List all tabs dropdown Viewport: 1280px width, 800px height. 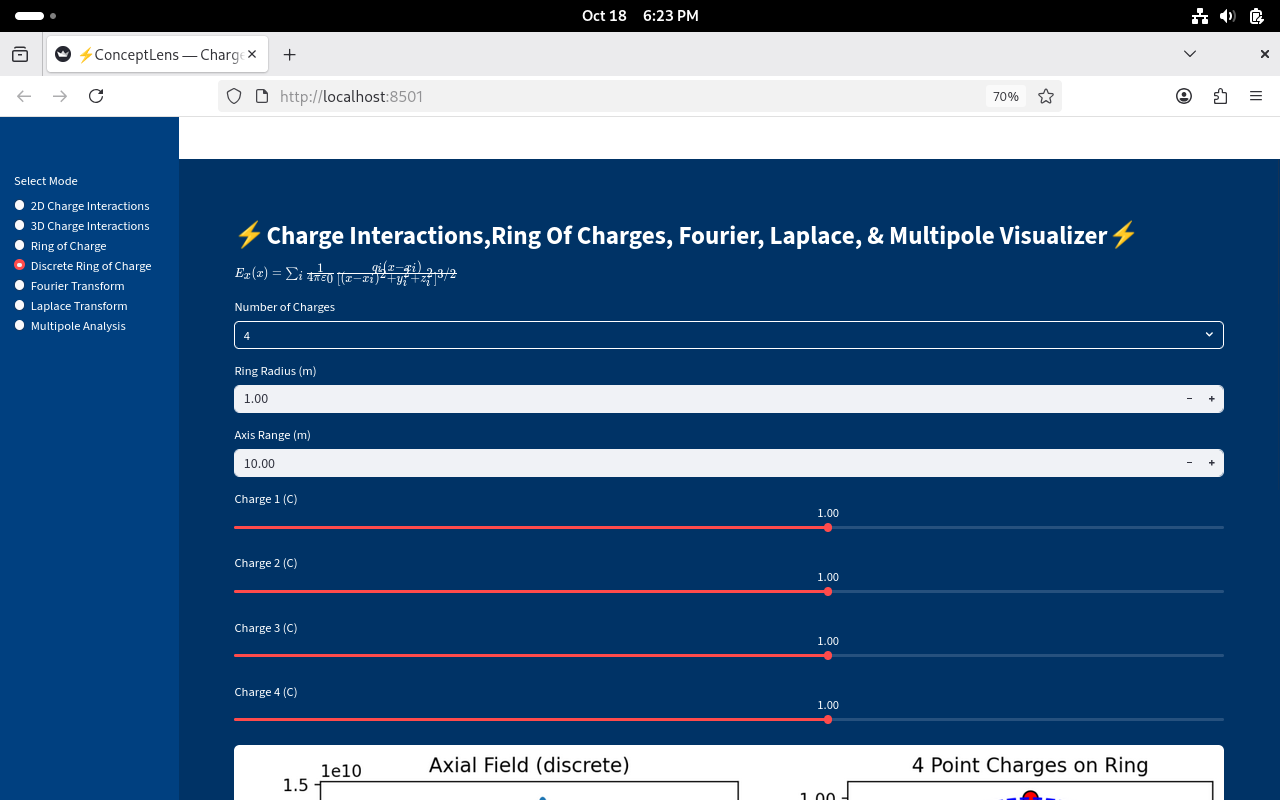tap(1190, 54)
